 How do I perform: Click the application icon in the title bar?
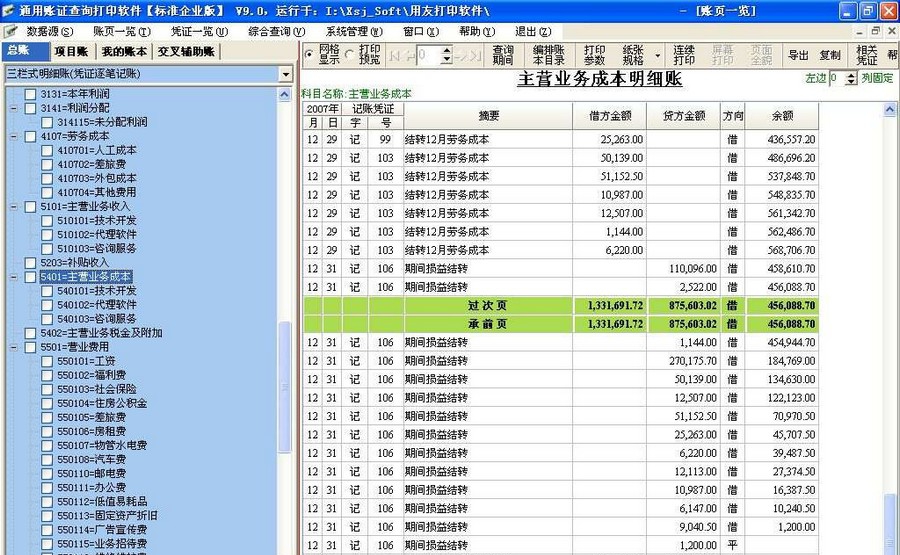point(8,10)
